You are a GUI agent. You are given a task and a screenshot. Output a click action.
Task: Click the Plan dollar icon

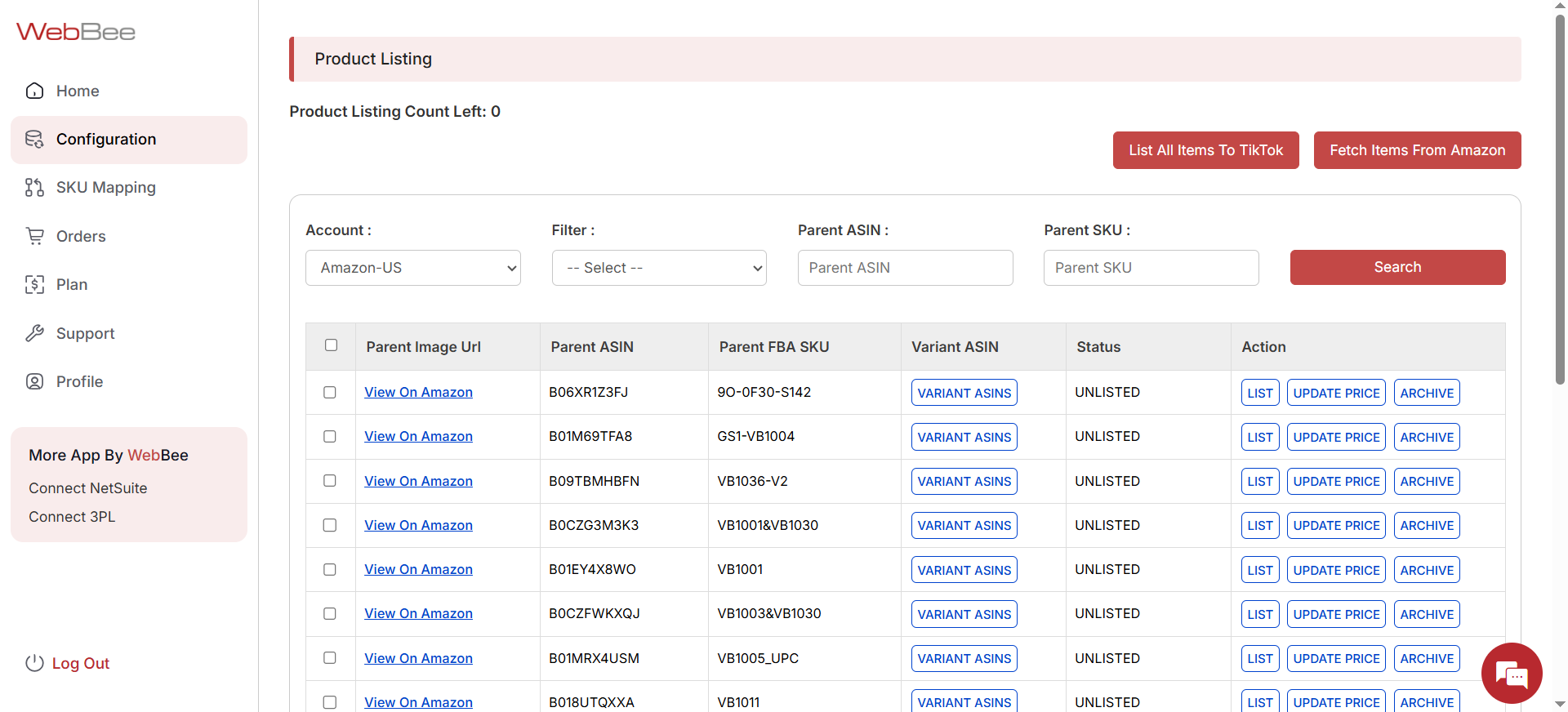click(x=34, y=284)
